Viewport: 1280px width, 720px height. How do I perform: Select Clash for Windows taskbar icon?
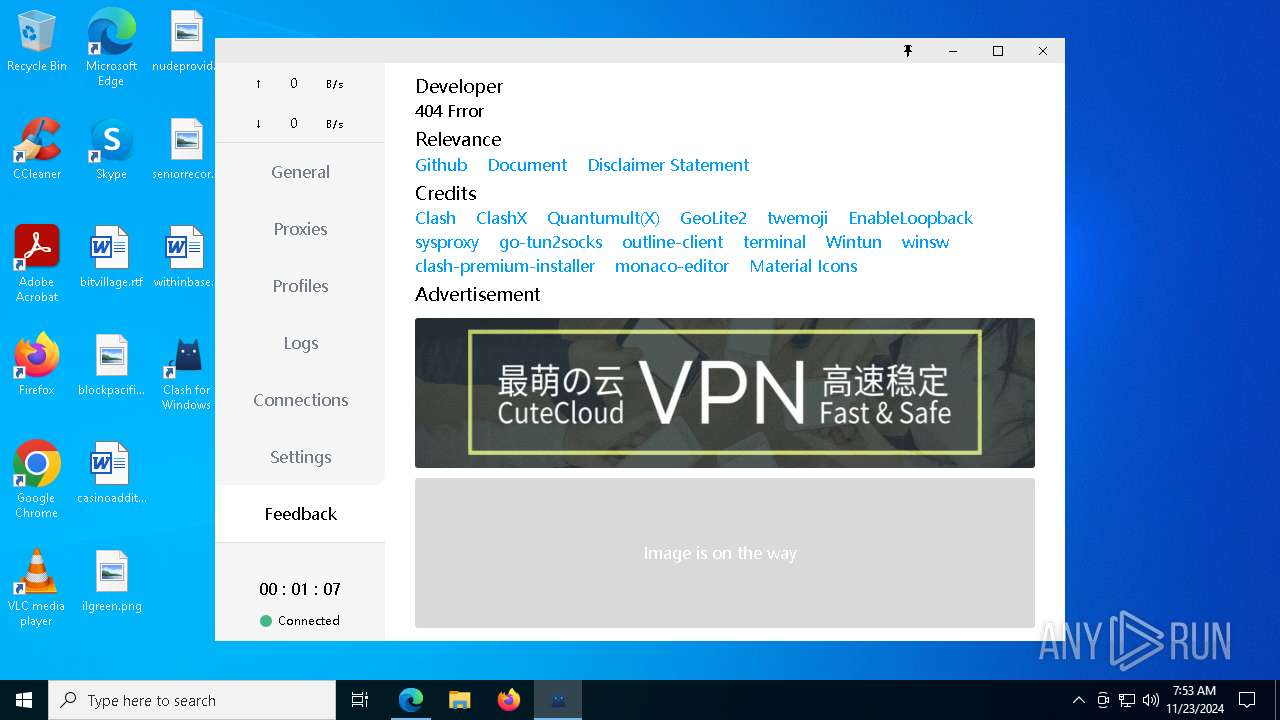[x=558, y=700]
